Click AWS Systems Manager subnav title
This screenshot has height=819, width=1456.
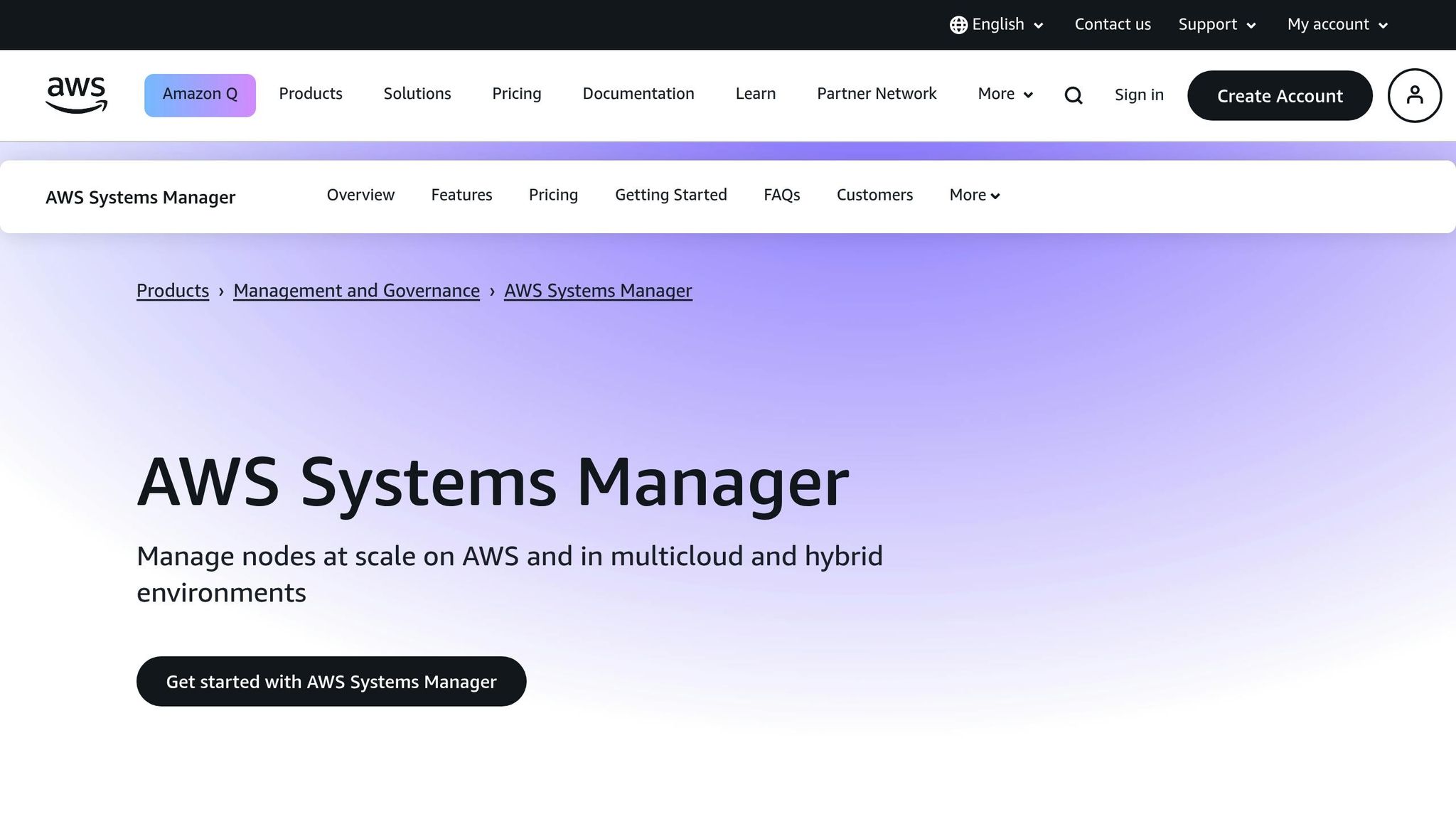140,198
